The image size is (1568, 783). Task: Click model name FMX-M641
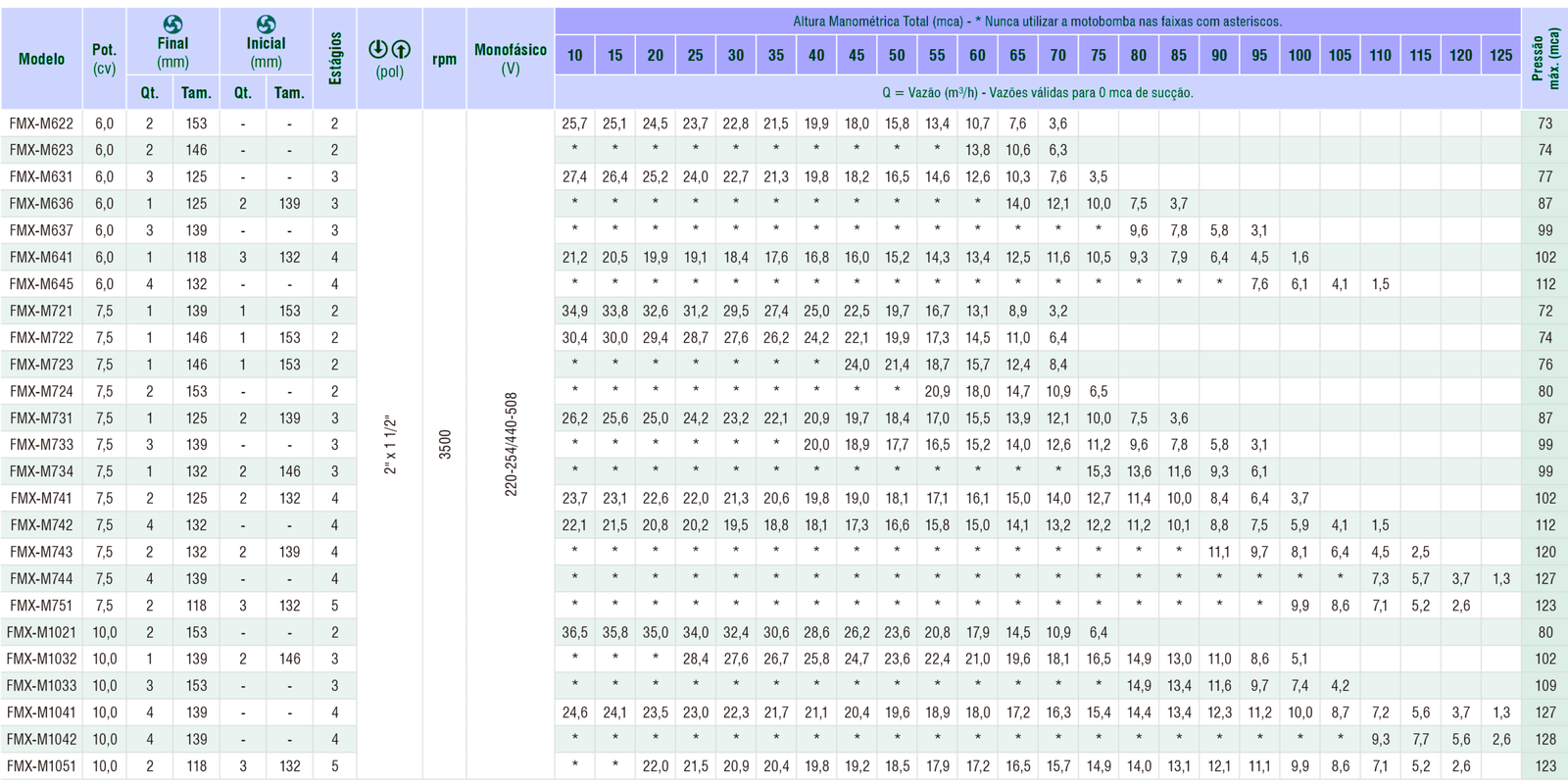(41, 257)
